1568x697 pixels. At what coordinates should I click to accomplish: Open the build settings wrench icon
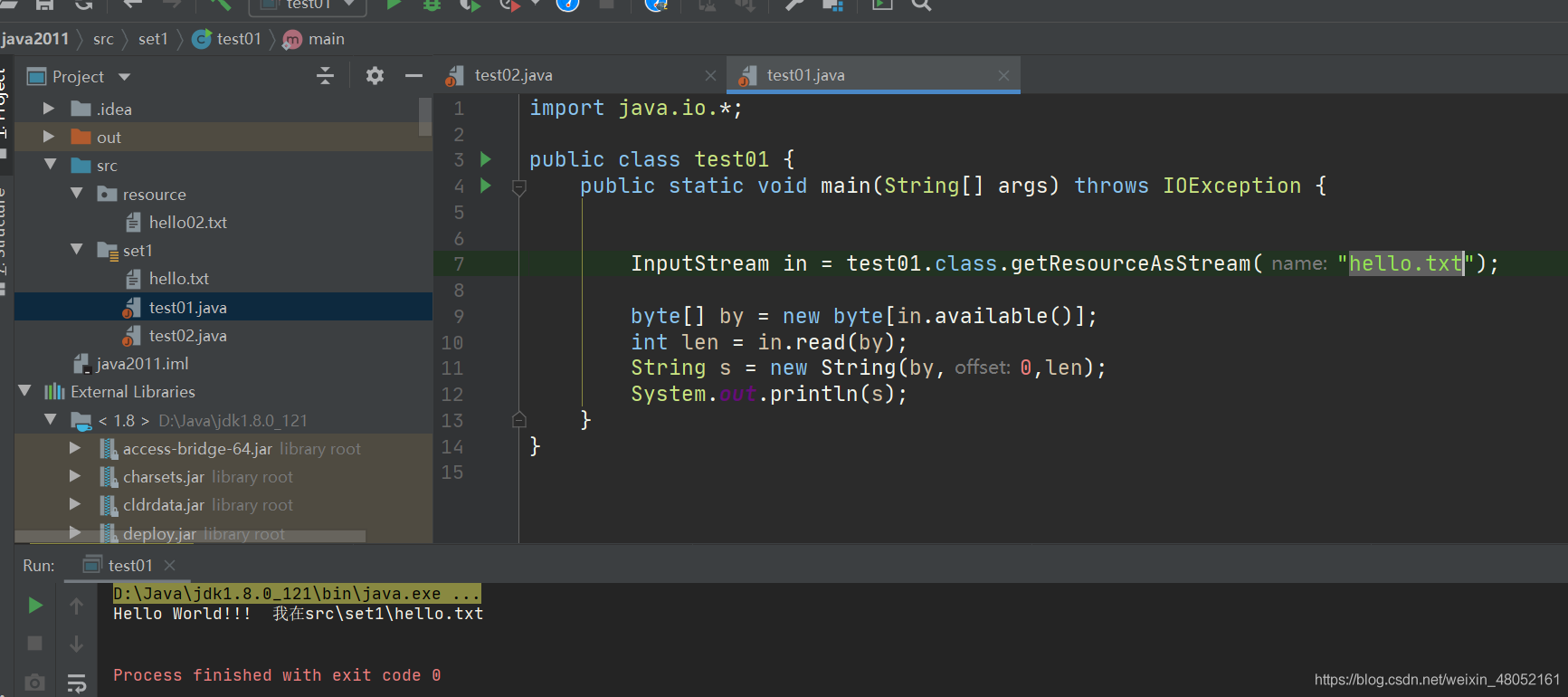pos(794,5)
